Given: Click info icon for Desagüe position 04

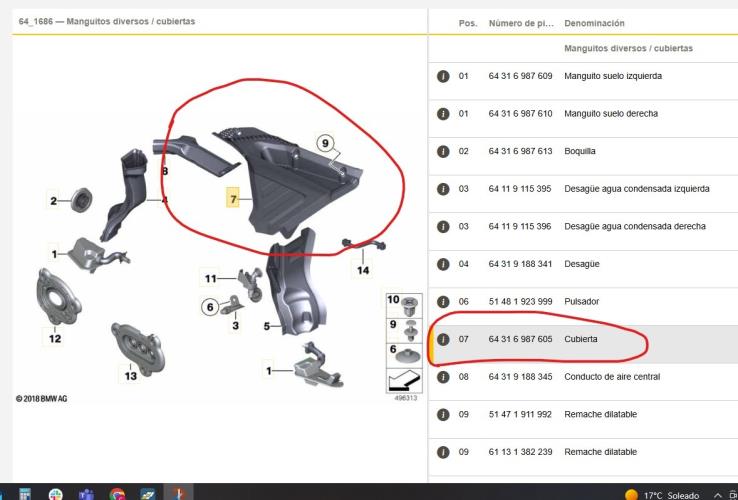Looking at the screenshot, I should [443, 264].
